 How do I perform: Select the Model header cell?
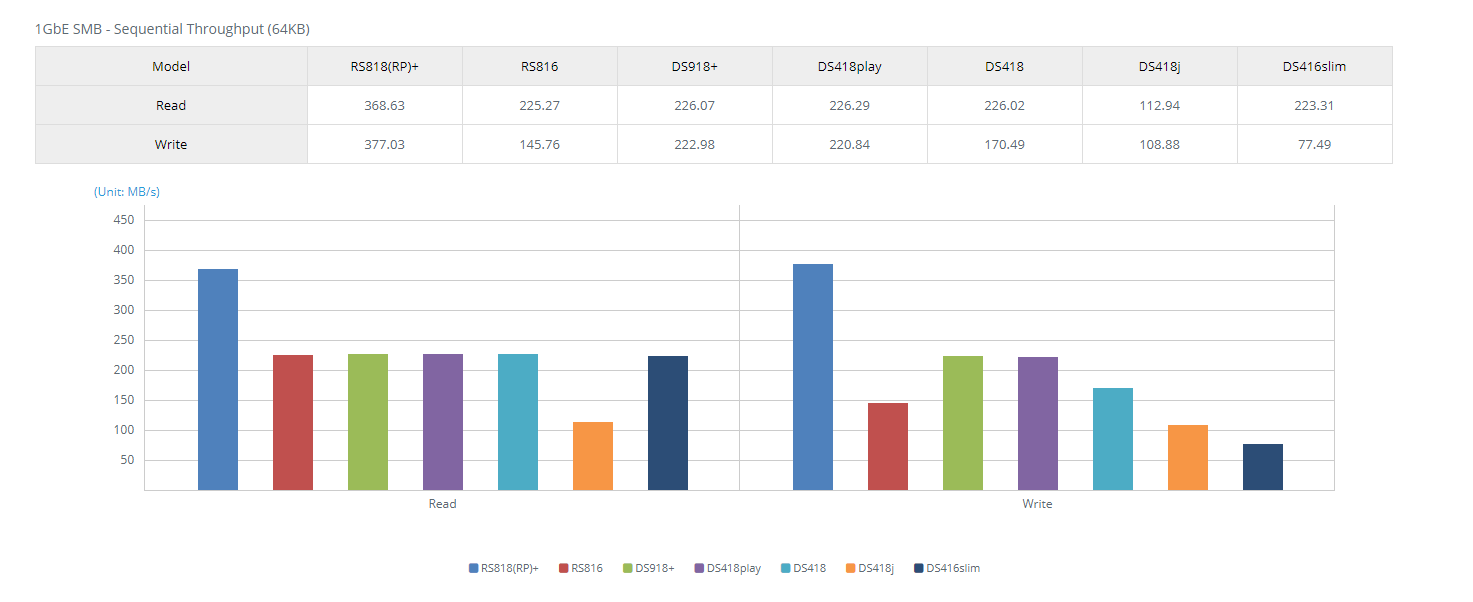171,67
